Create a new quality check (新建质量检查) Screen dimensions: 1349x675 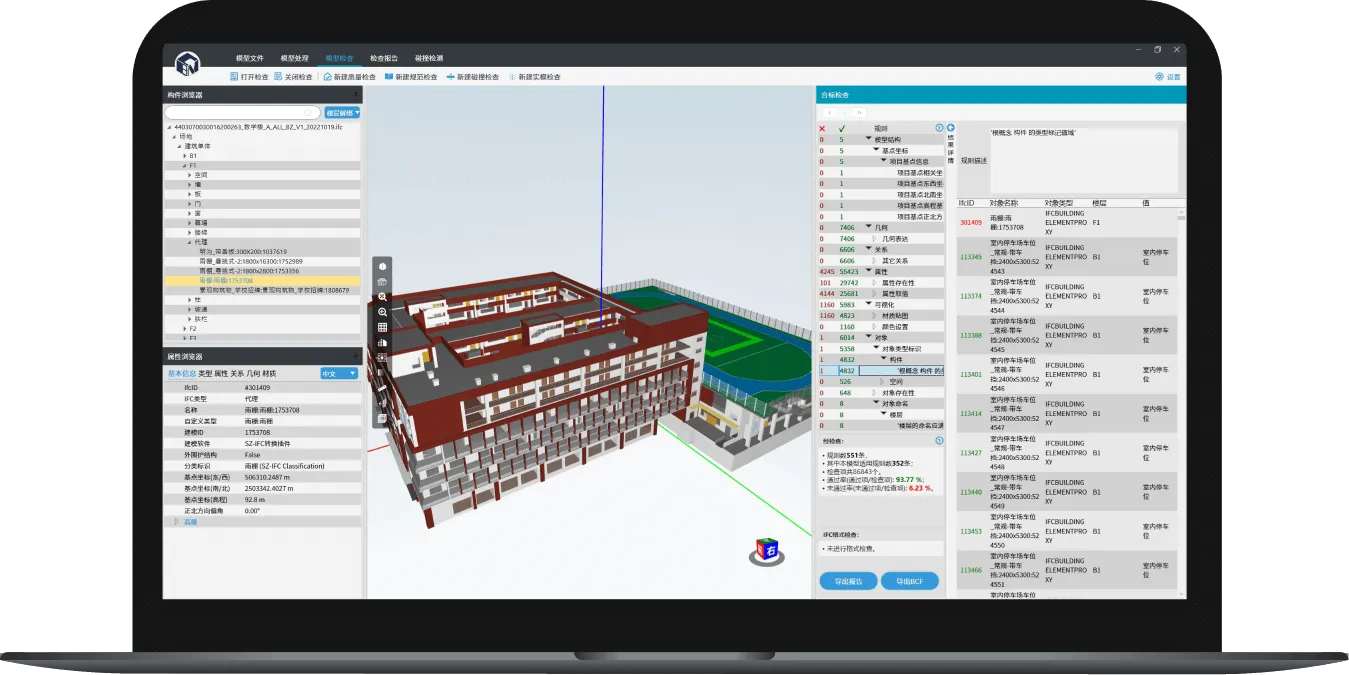point(327,77)
